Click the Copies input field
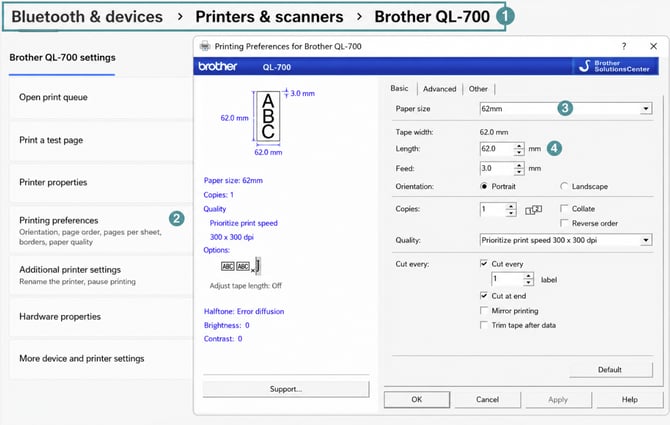Image resolution: width=670 pixels, height=425 pixels. tap(493, 209)
